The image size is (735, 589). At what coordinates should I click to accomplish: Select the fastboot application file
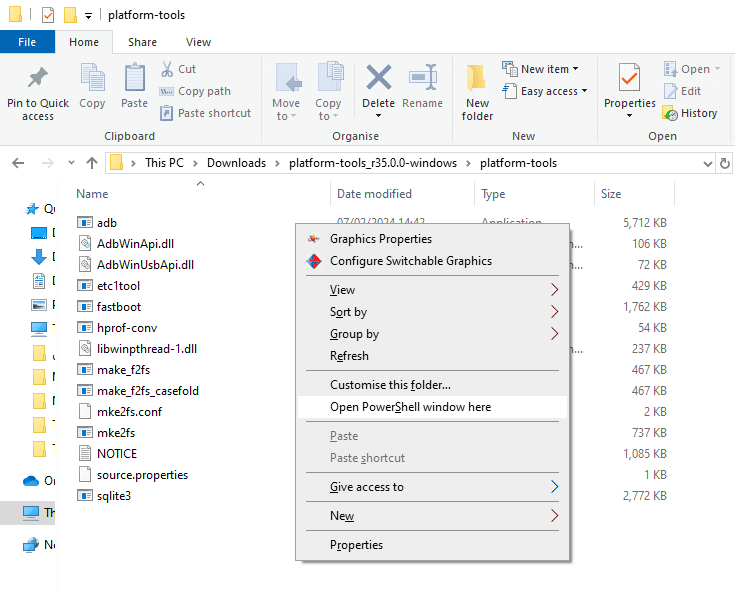119,307
